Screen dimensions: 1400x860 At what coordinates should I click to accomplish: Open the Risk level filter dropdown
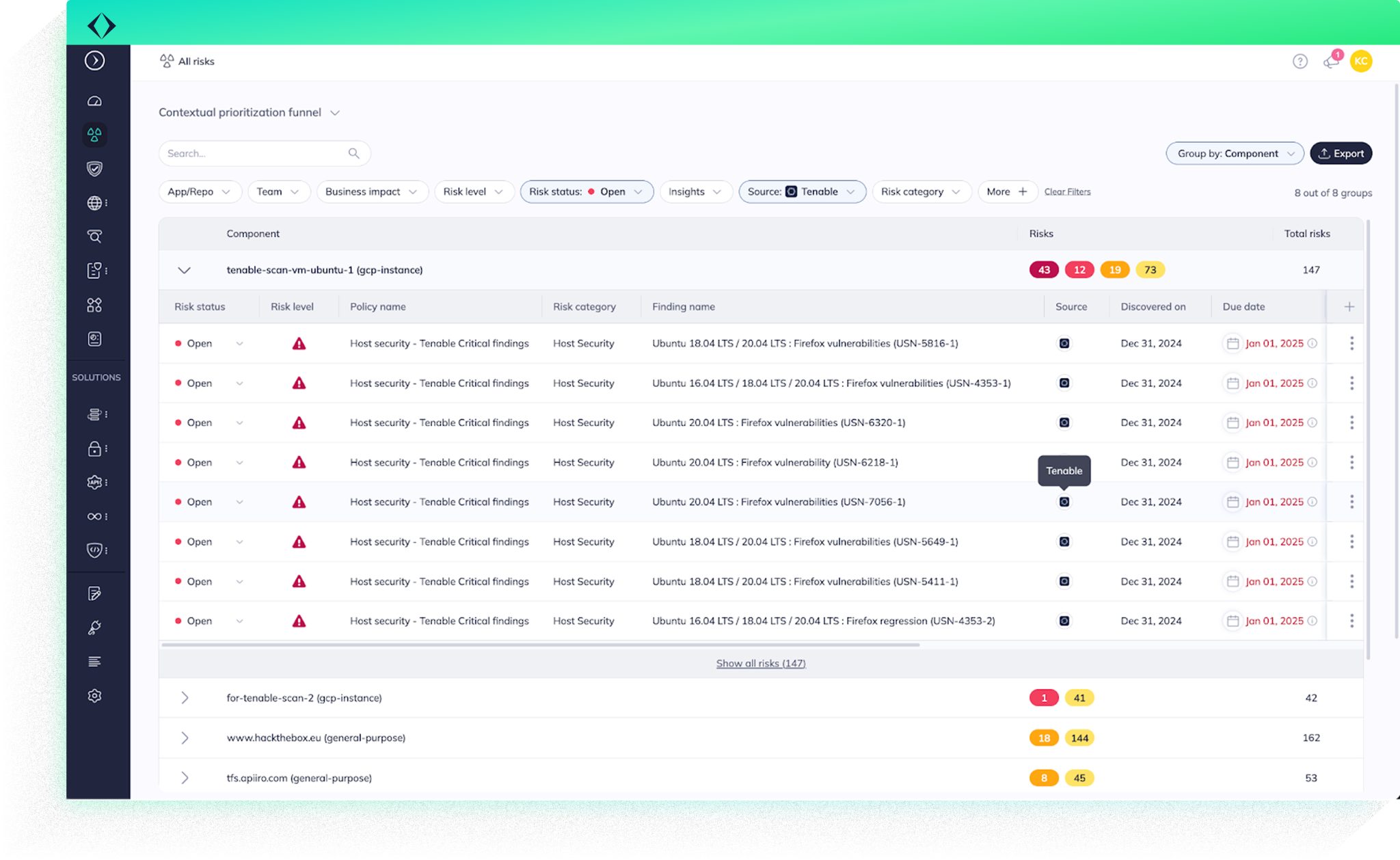click(x=474, y=191)
